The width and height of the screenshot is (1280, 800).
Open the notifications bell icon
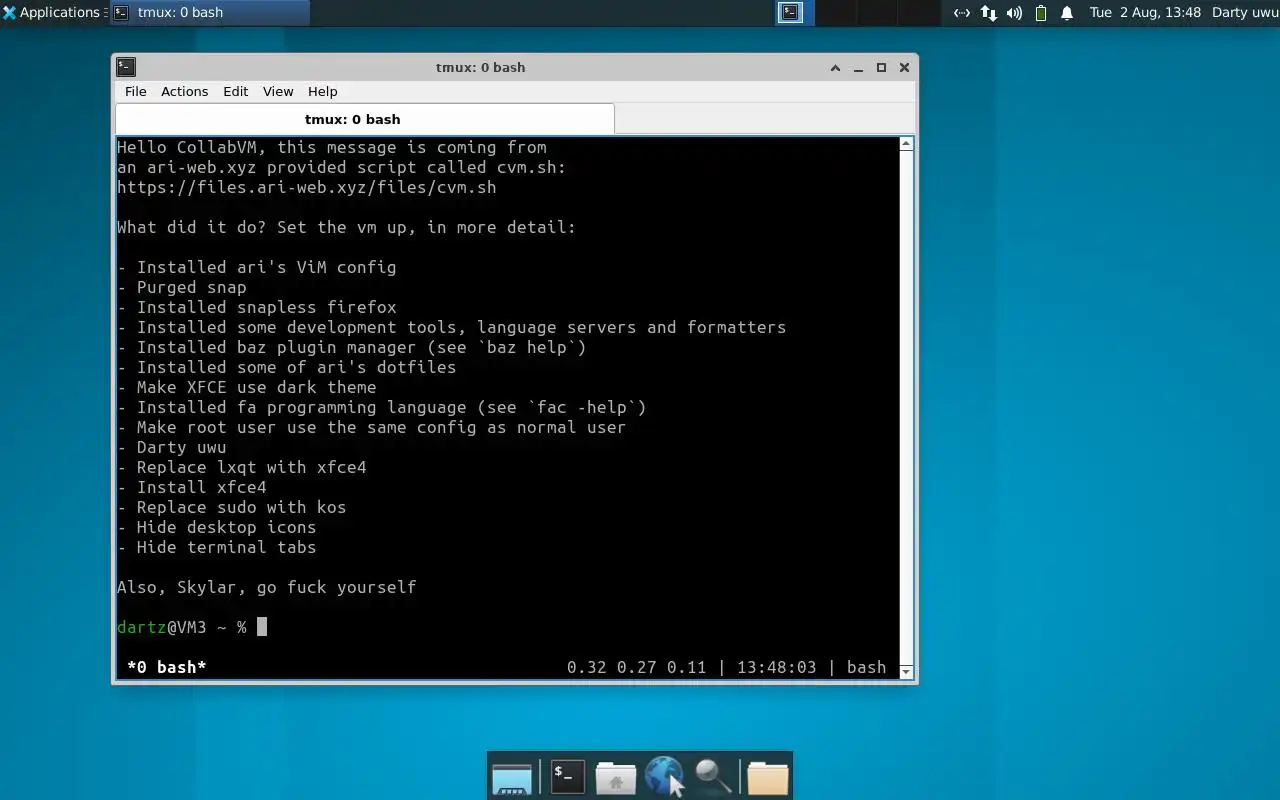(1067, 13)
